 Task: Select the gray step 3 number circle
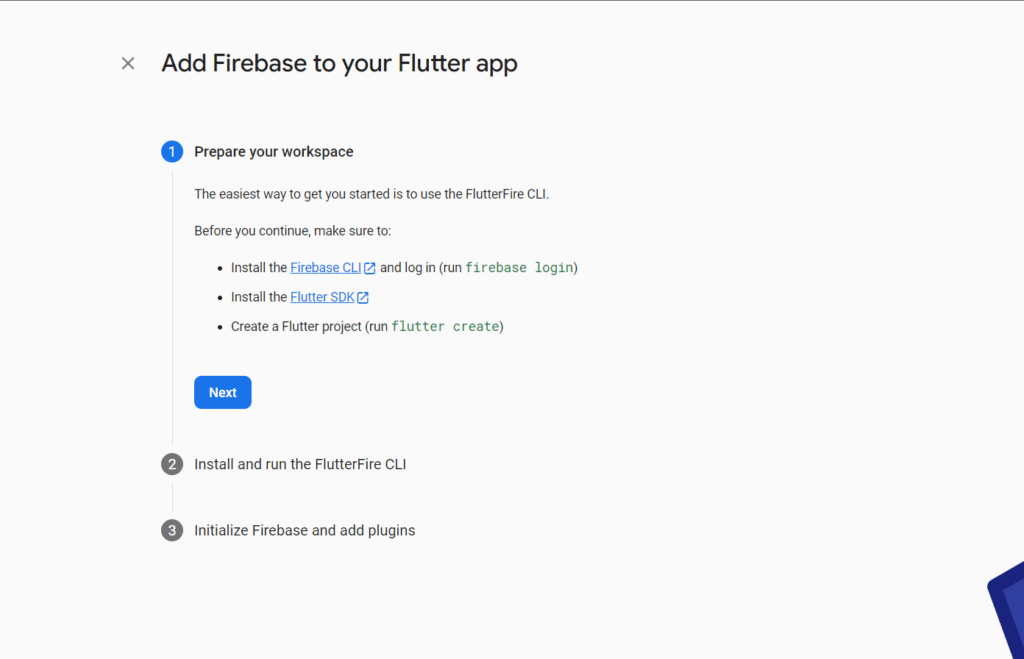[x=172, y=530]
